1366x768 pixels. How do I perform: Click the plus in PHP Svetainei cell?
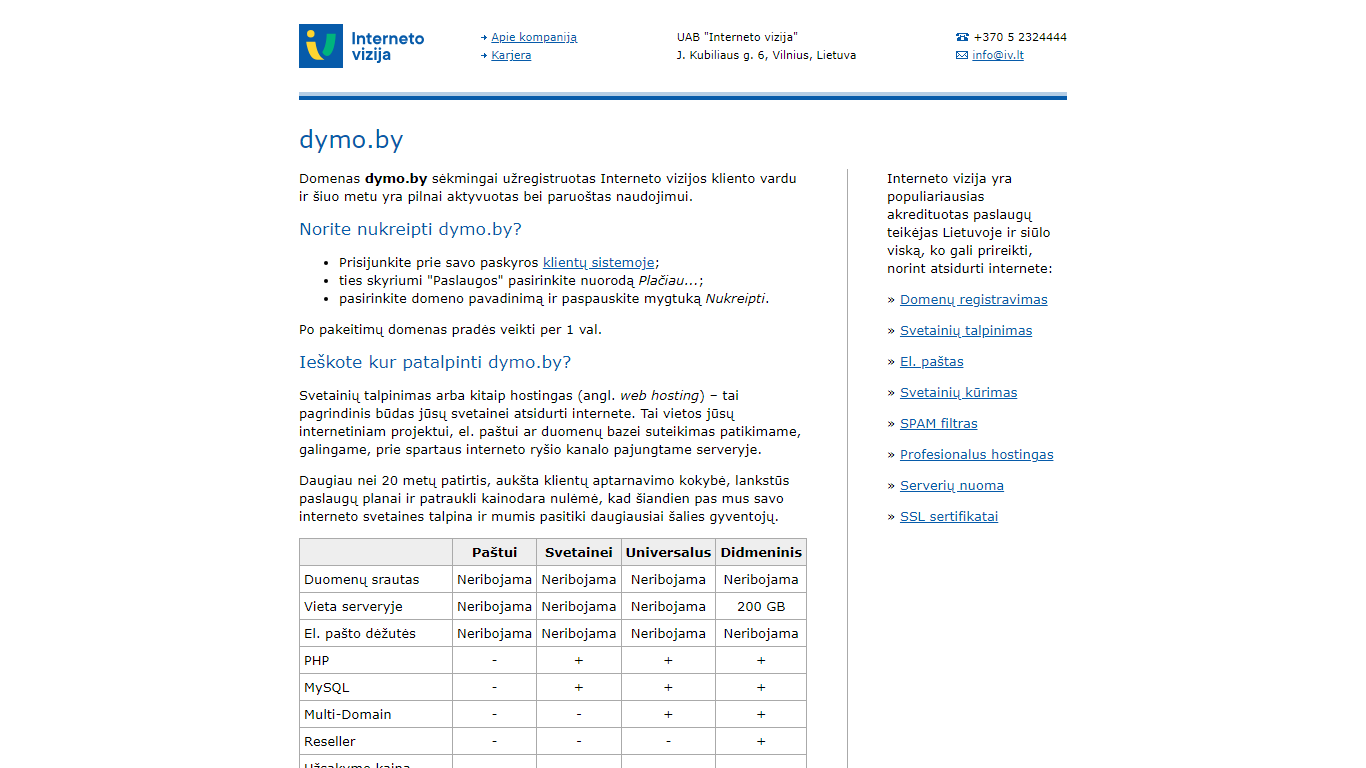579,660
